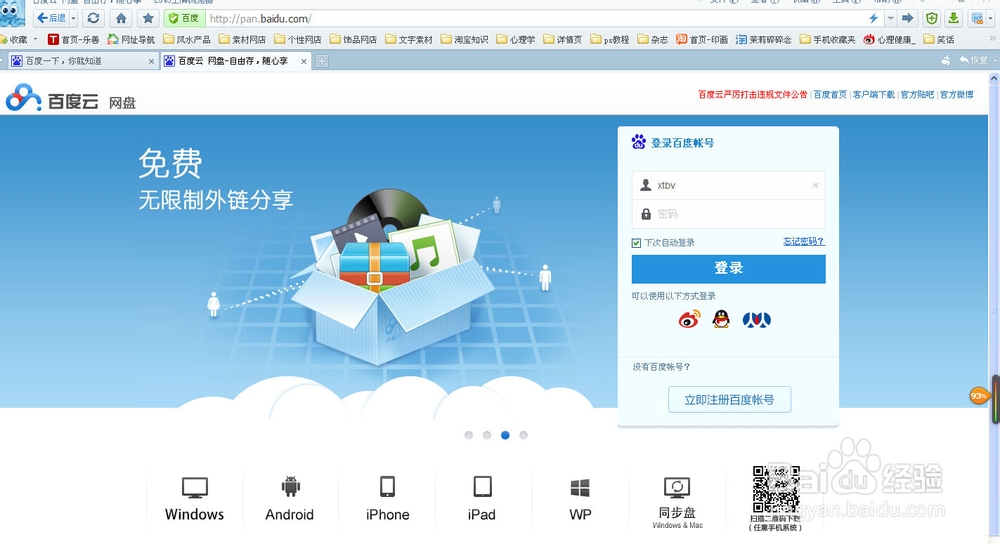Toggle the 下次自动登录 checkbox
1000x544 pixels.
[x=636, y=243]
